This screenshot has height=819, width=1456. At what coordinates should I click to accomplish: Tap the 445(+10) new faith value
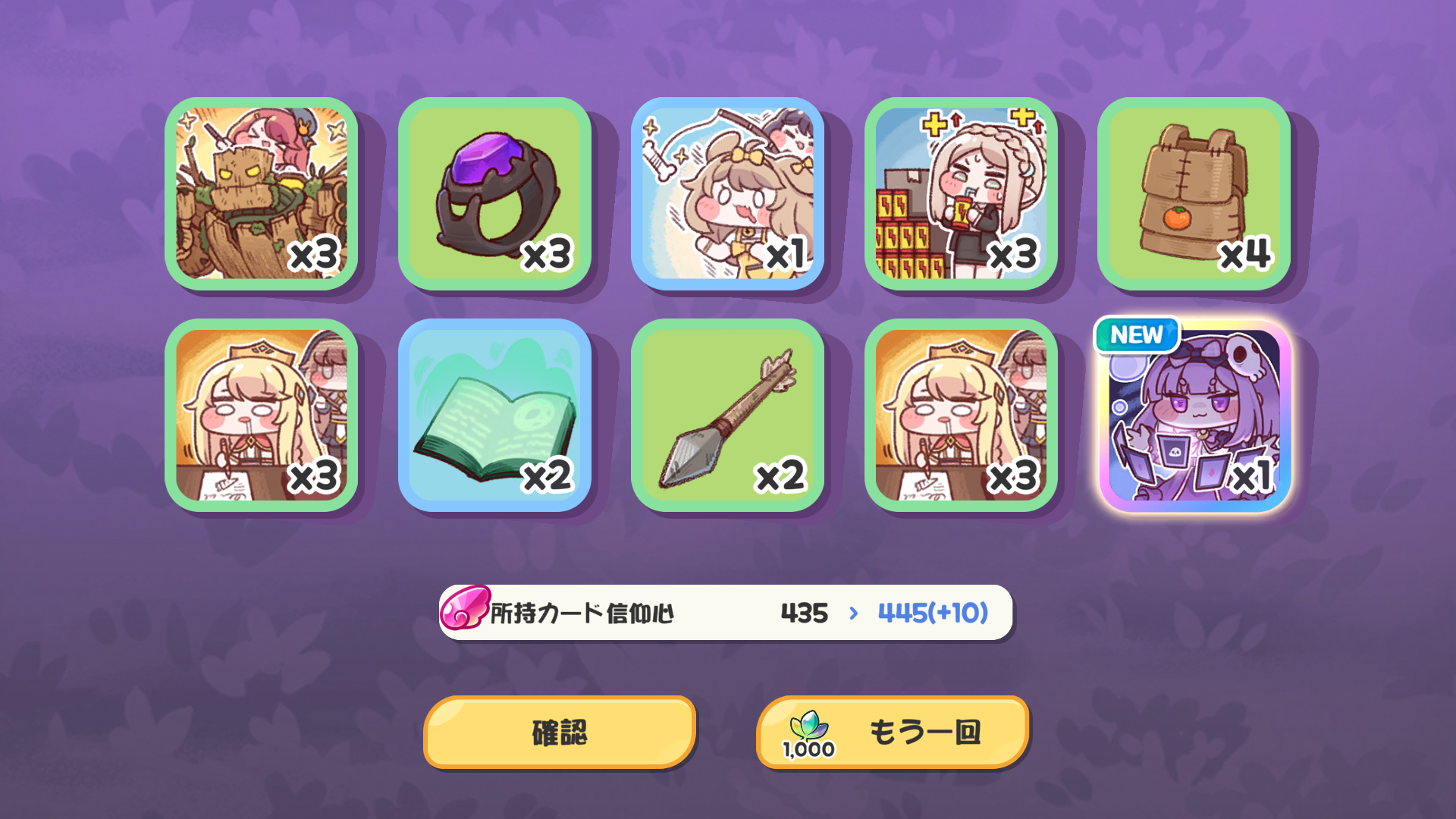tap(933, 613)
